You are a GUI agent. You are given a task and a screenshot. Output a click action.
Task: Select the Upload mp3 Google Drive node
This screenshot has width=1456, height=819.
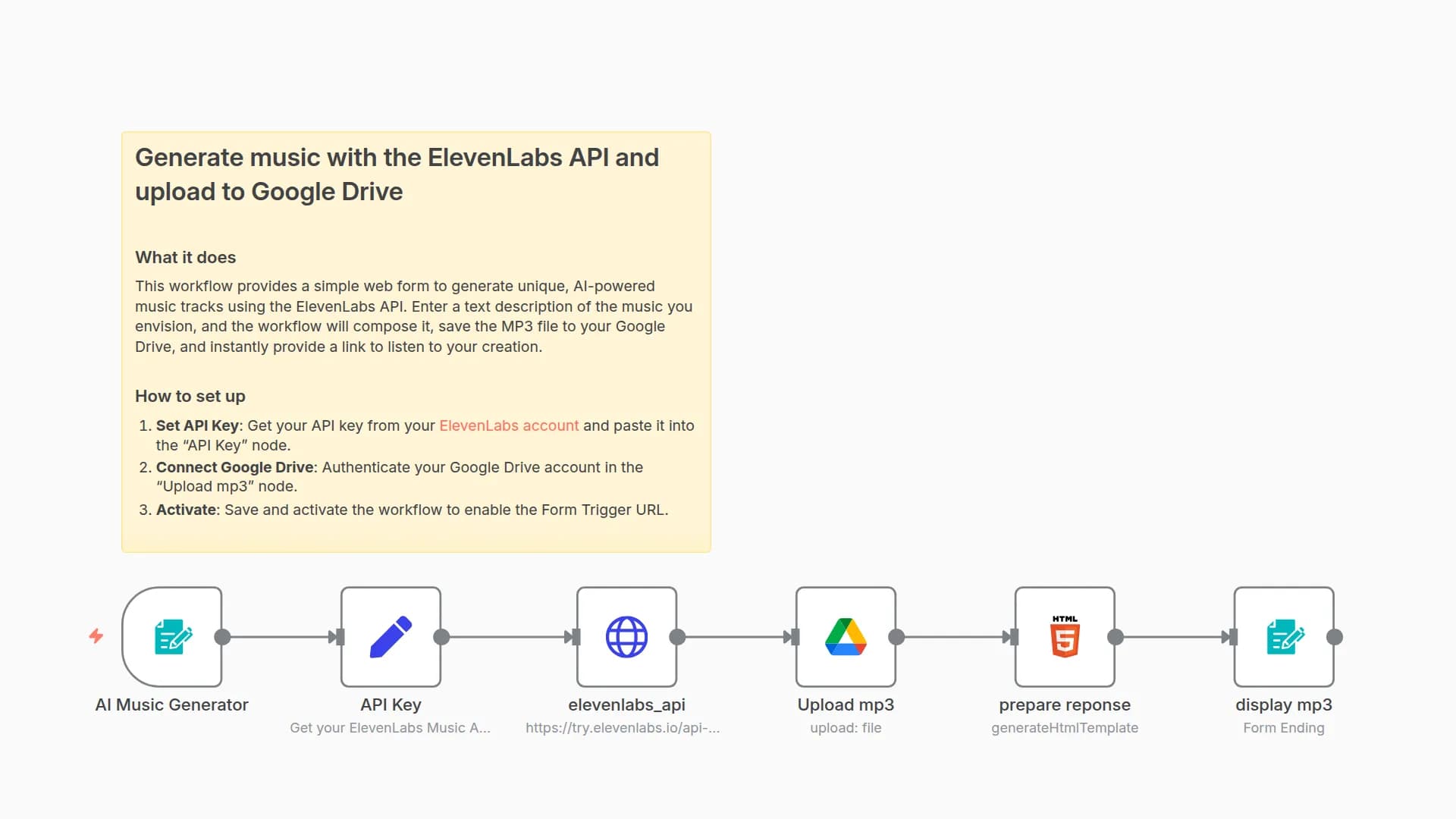click(846, 637)
